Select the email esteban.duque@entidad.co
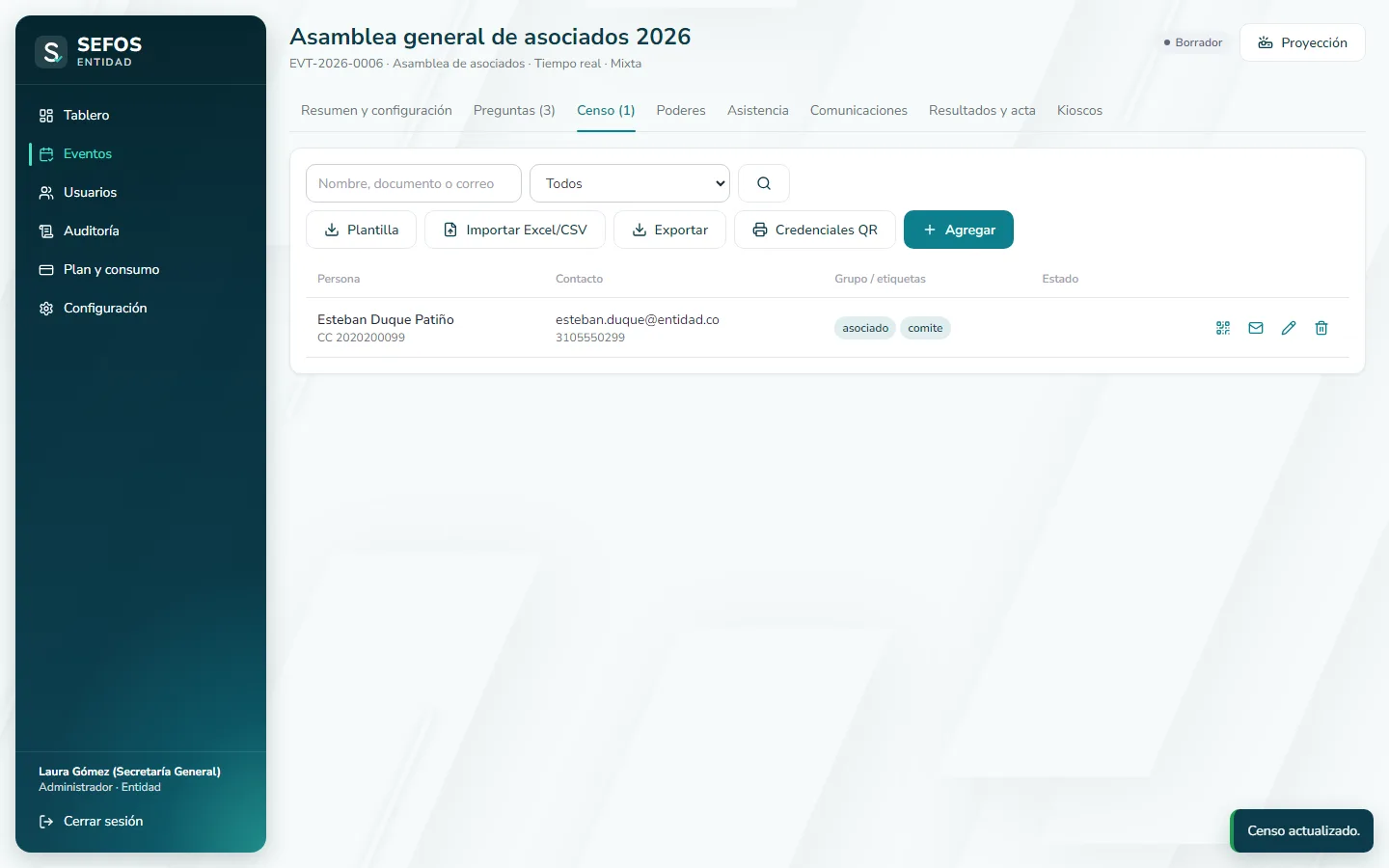1389x868 pixels. (x=638, y=319)
